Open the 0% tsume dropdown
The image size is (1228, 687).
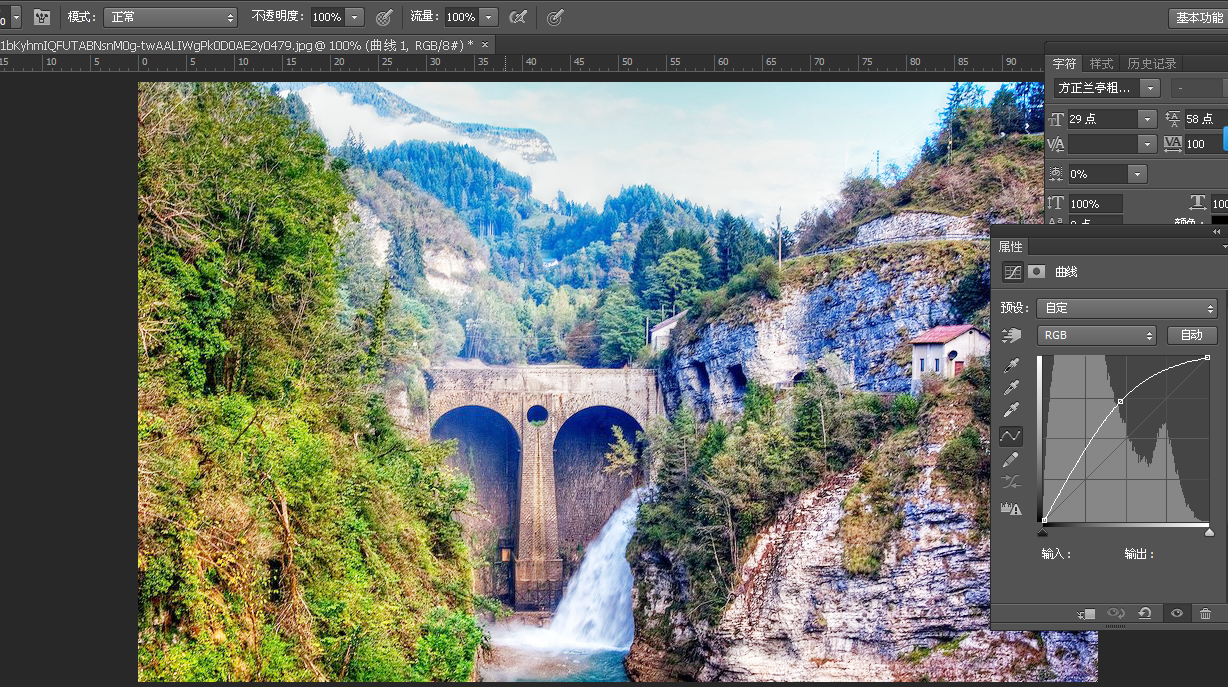coord(1137,174)
